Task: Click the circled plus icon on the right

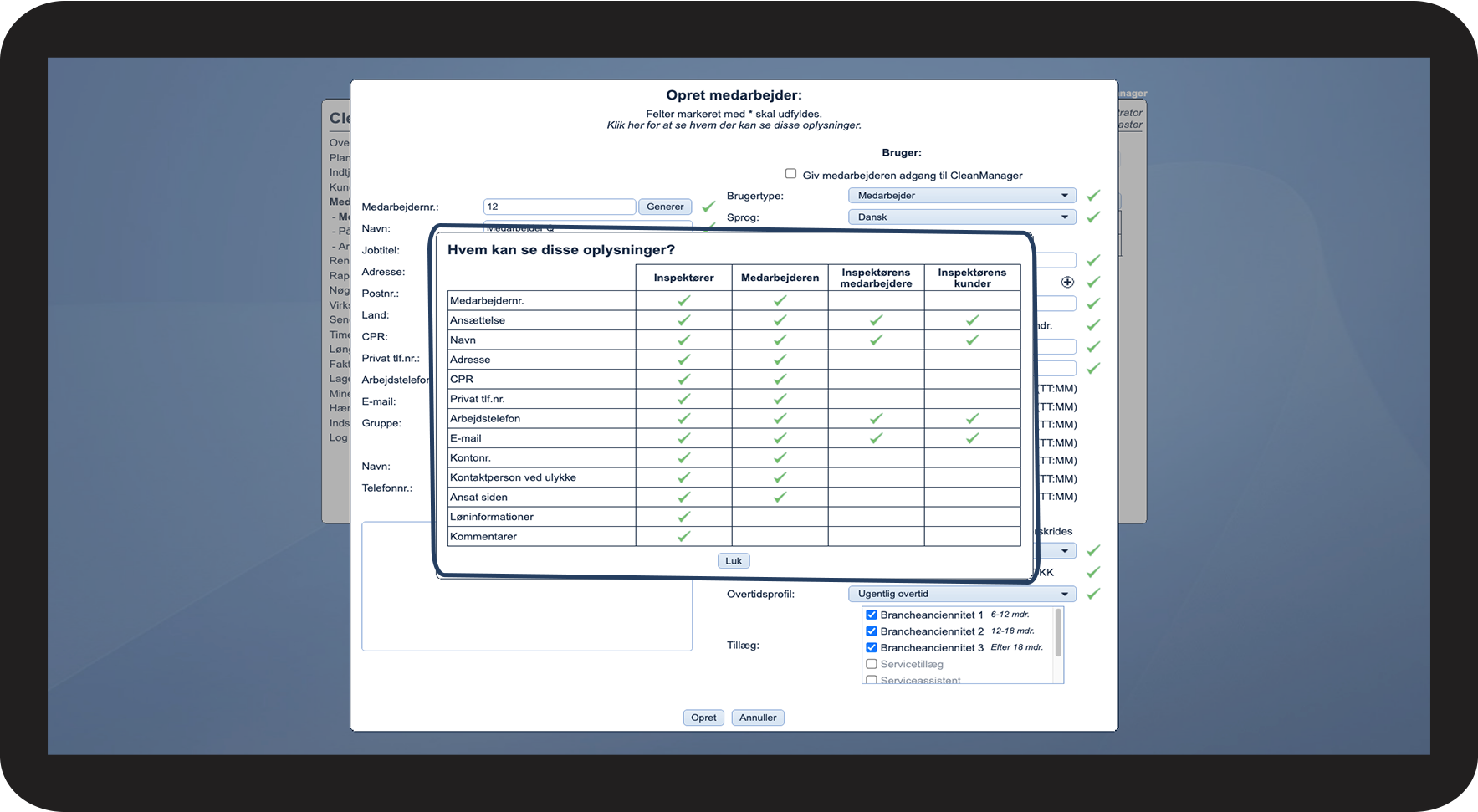Action: [x=1067, y=282]
